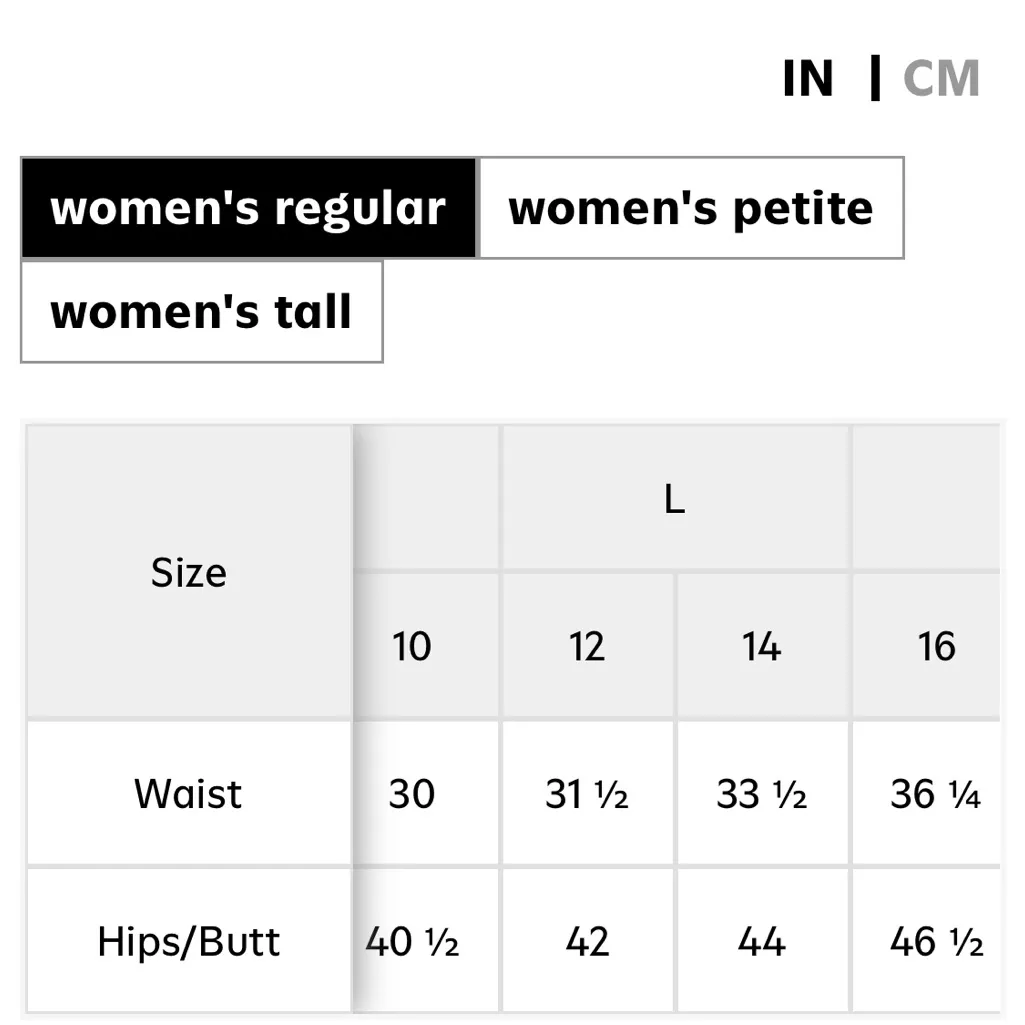
Task: Click hips value 42 cell
Action: coord(587,941)
